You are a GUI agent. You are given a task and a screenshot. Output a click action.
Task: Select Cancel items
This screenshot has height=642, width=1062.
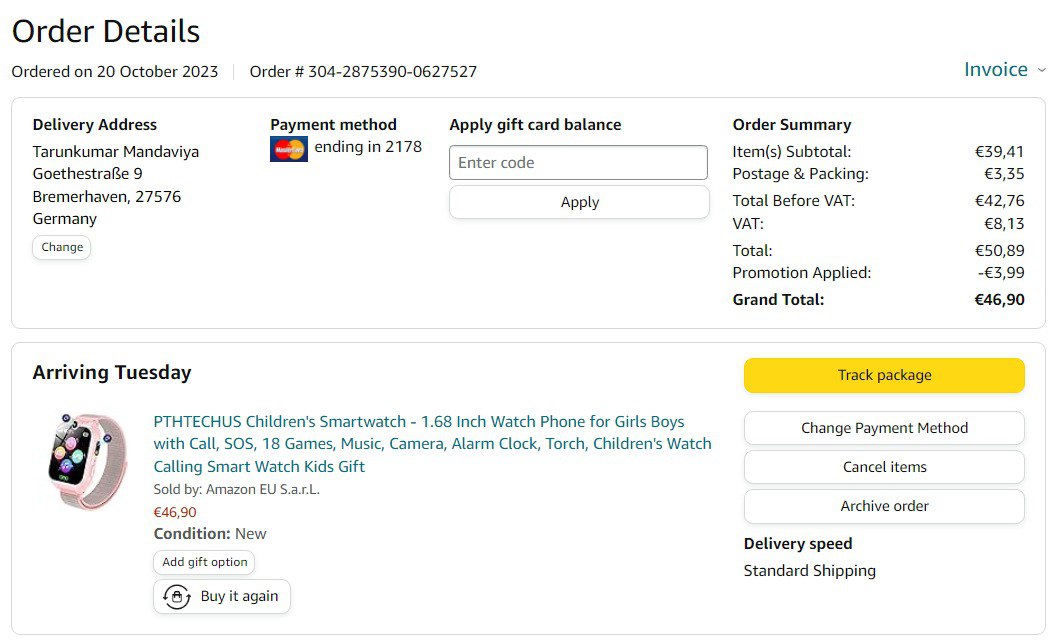click(884, 467)
